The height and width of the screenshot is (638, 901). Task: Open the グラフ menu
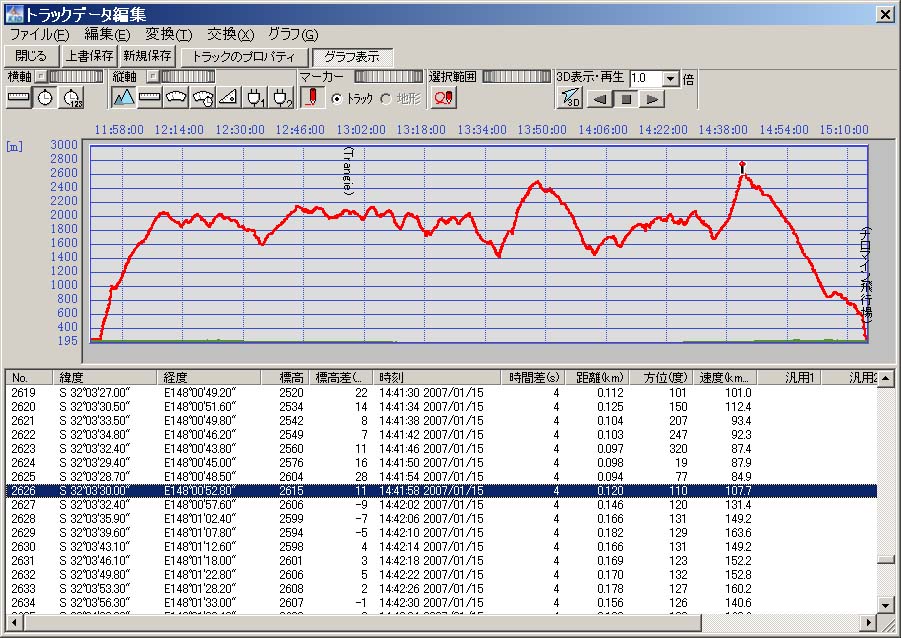point(292,34)
